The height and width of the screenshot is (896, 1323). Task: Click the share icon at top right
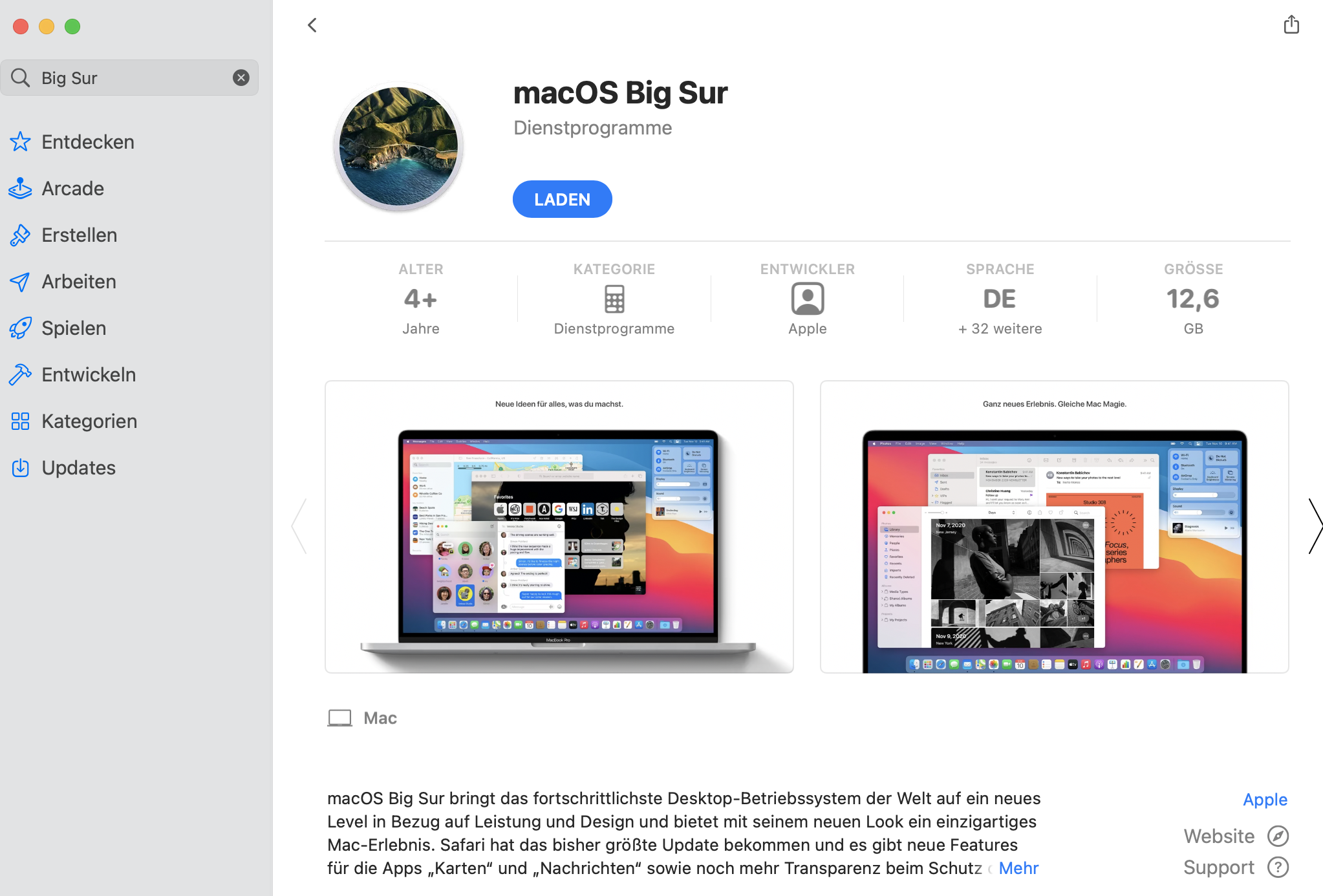coord(1291,25)
